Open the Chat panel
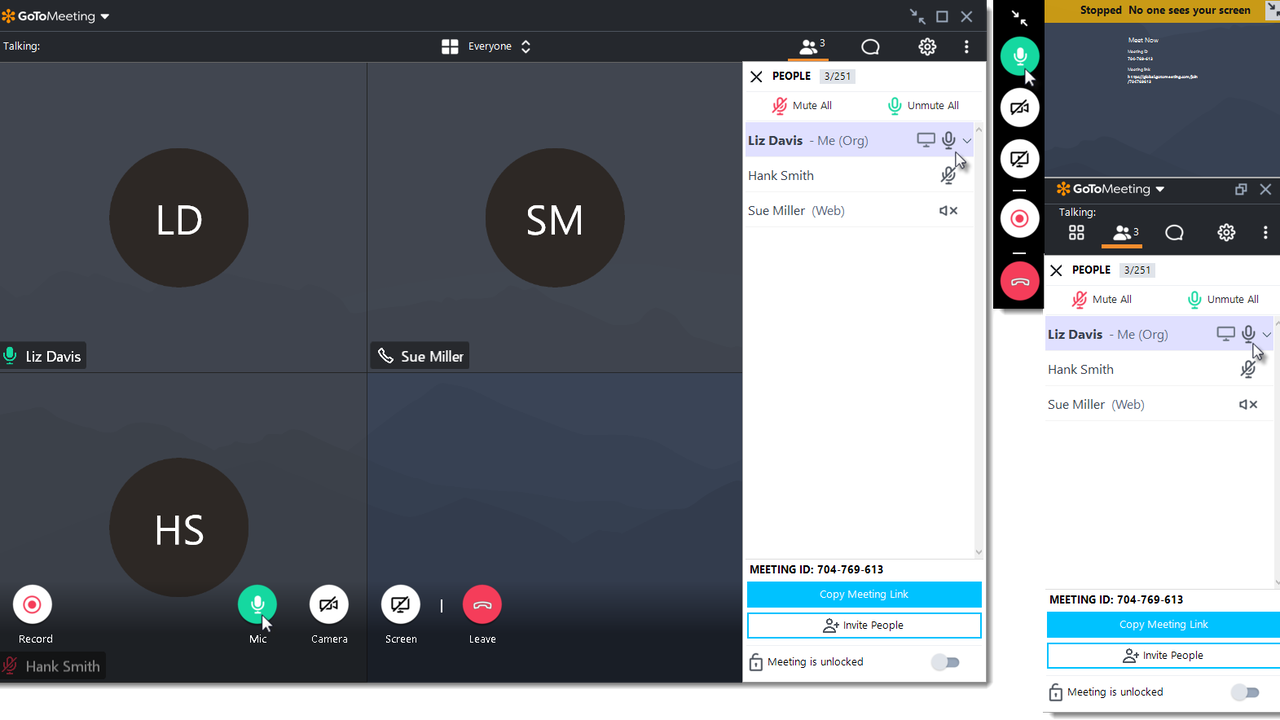This screenshot has width=1280, height=720. click(x=869, y=46)
